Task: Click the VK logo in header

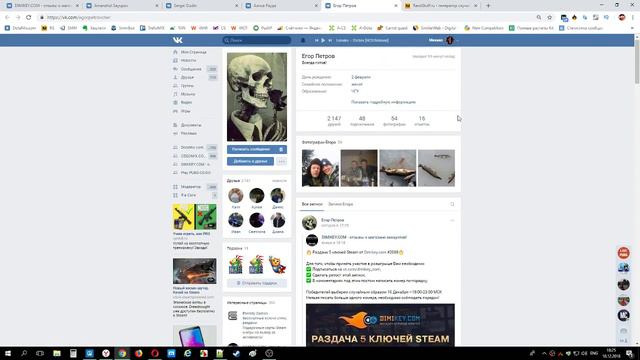Action: tap(177, 40)
